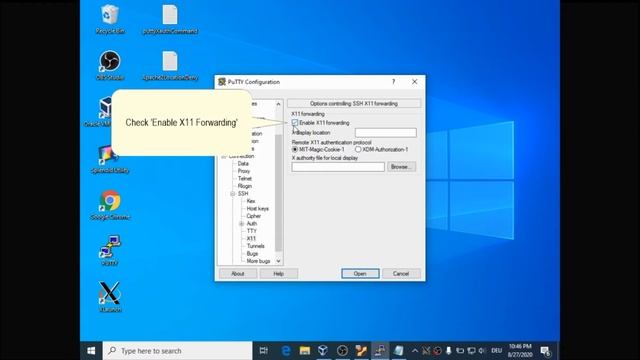Select More bugs under SSH

coord(258,261)
